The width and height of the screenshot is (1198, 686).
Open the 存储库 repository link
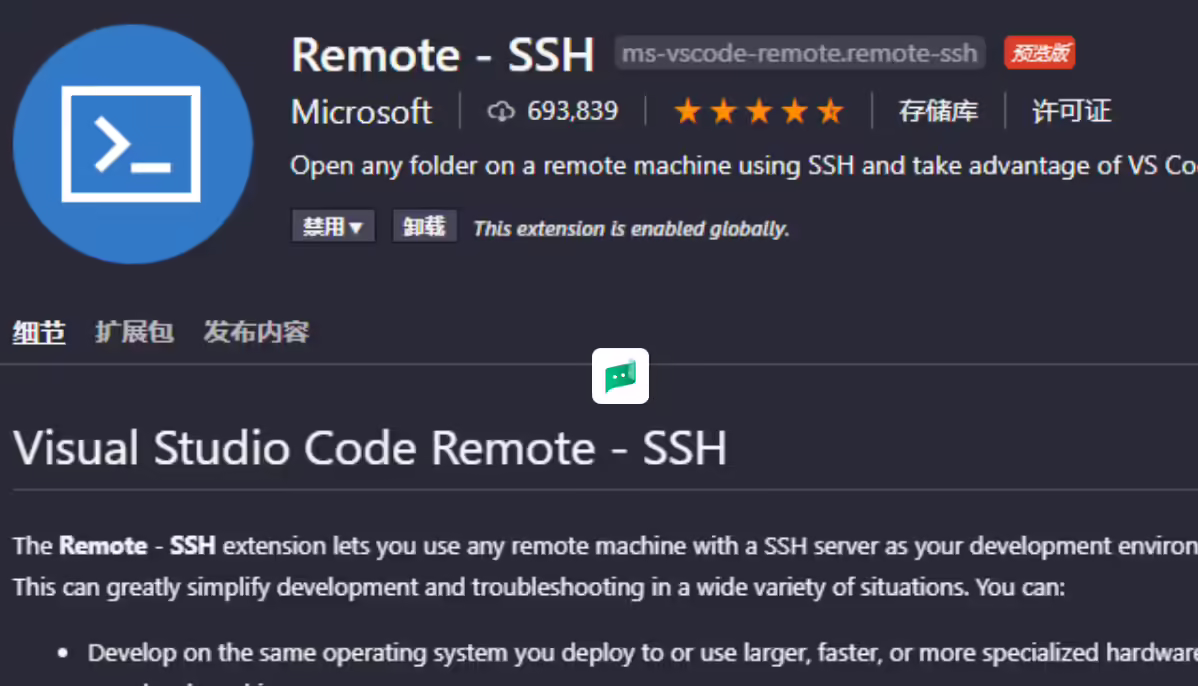(x=938, y=112)
